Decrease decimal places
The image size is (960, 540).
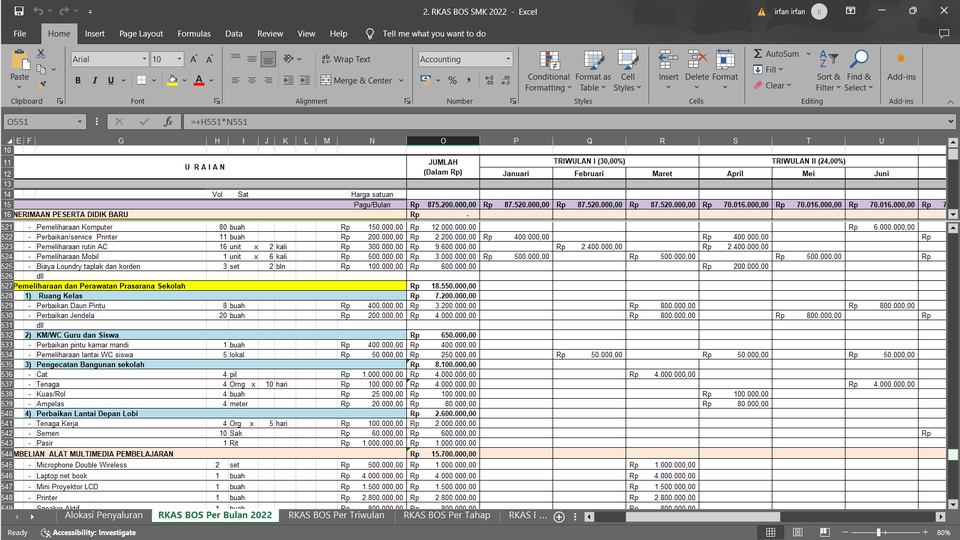506,80
